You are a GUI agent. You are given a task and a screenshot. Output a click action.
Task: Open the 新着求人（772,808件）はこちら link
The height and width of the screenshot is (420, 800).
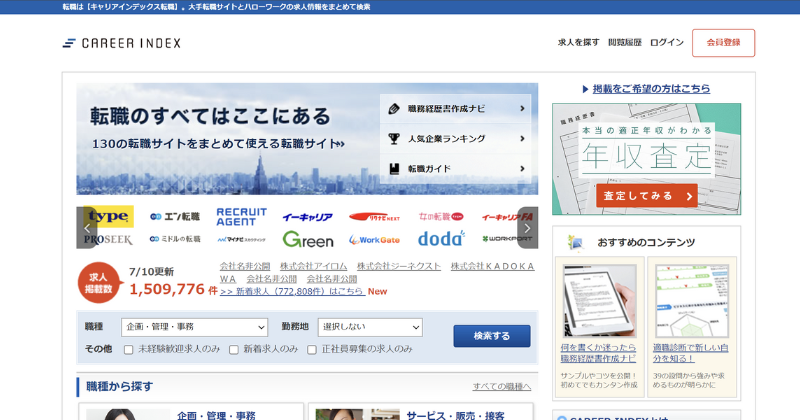point(292,291)
